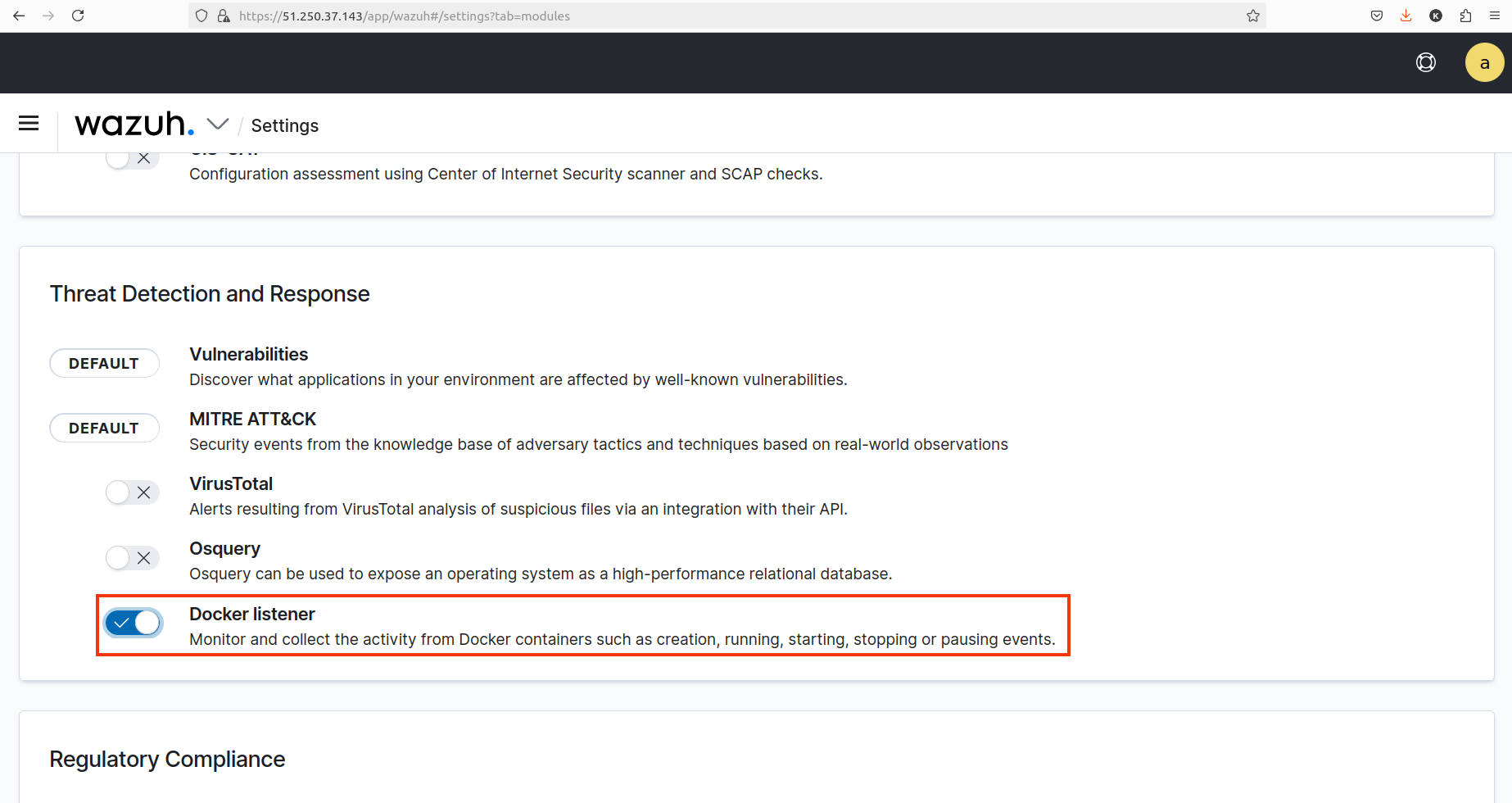The height and width of the screenshot is (803, 1512).
Task: Click the Settings breadcrumb
Action: [x=285, y=125]
